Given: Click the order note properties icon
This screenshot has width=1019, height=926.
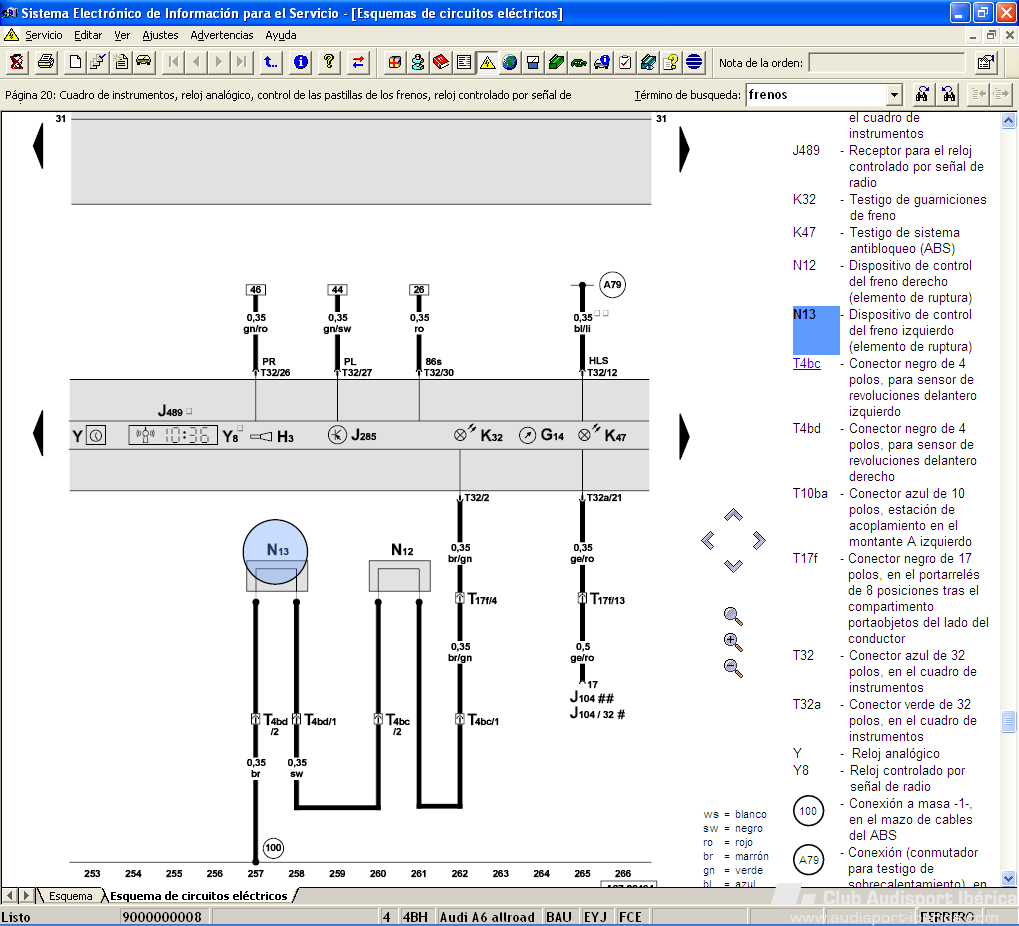Looking at the screenshot, I should 986,62.
